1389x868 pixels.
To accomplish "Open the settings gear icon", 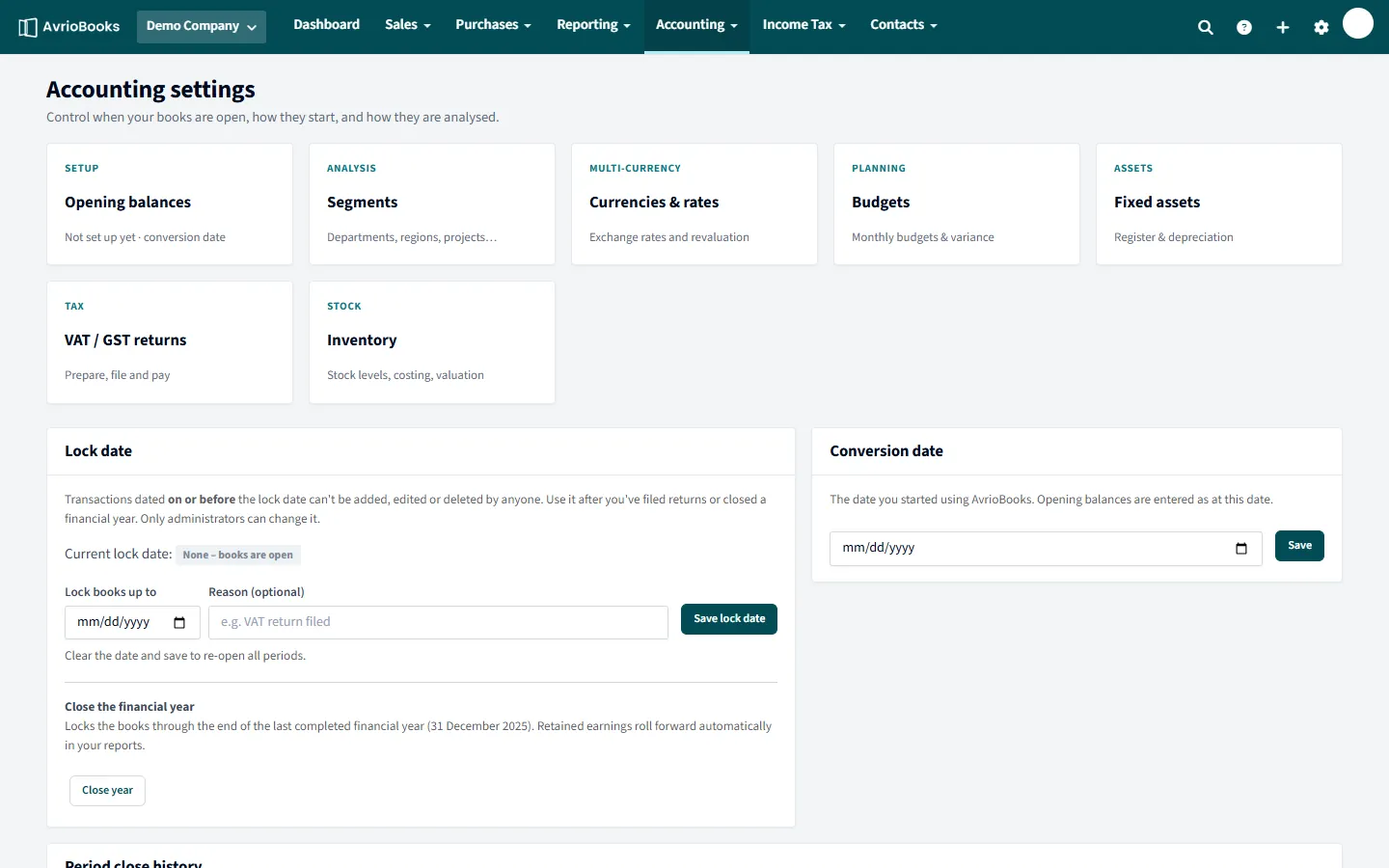I will click(x=1321, y=27).
